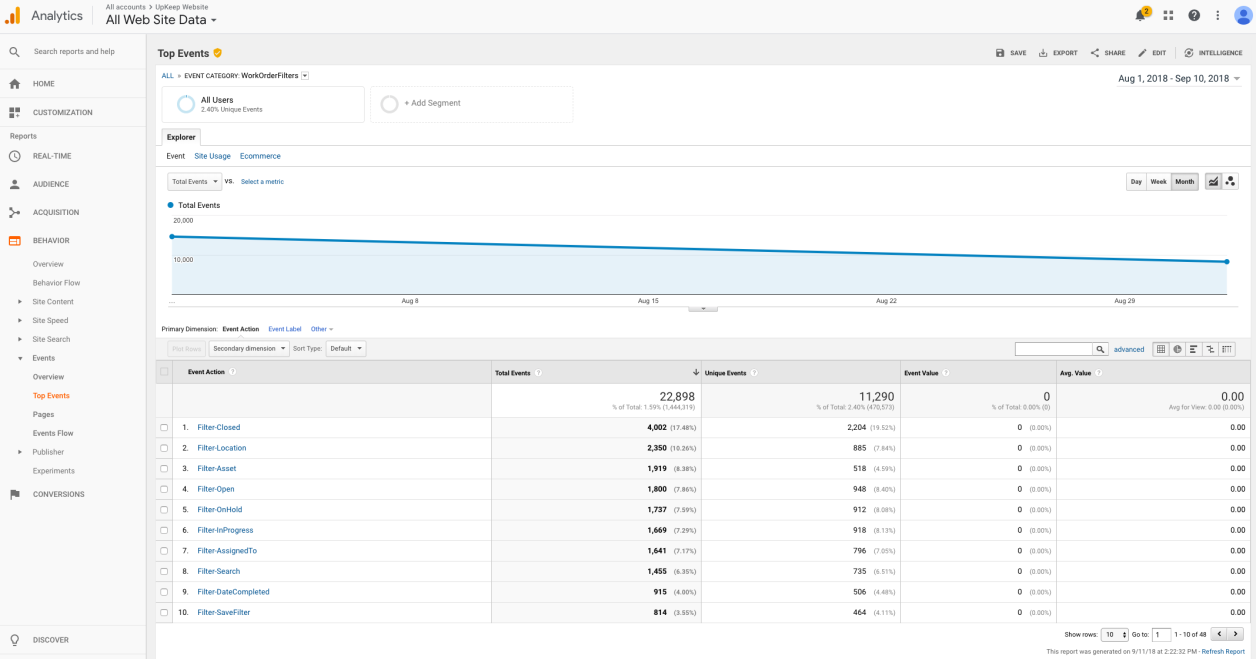Select the Pivot table view icon
The width and height of the screenshot is (1256, 659).
pyautogui.click(x=1227, y=349)
